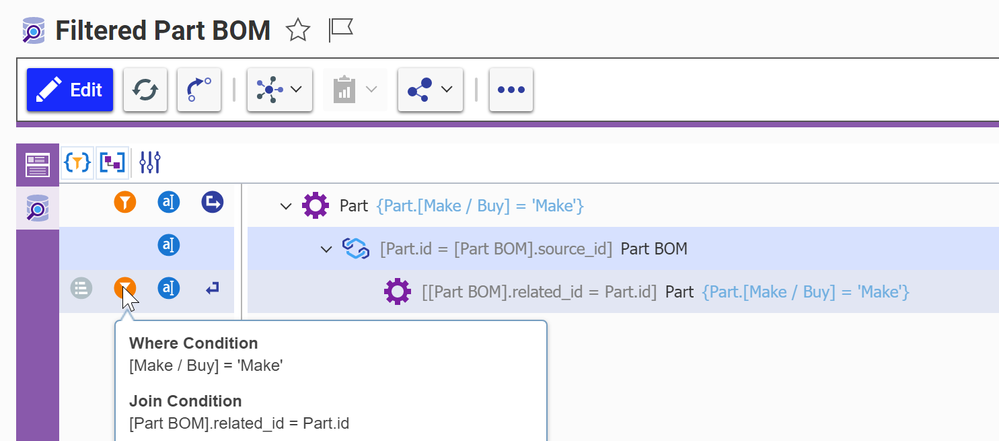Open the three-dots more actions menu
Image resolution: width=999 pixels, height=441 pixels.
tap(511, 90)
